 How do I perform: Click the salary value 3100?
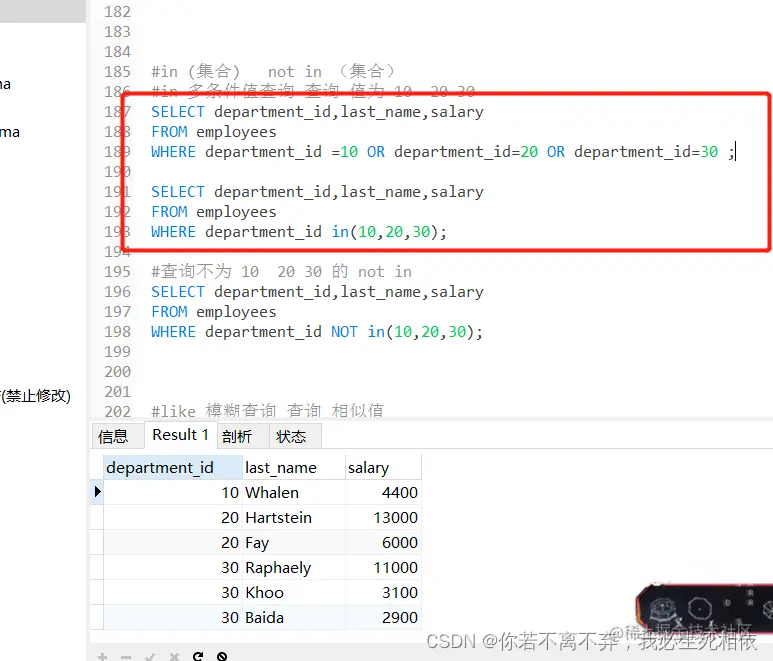click(x=383, y=592)
